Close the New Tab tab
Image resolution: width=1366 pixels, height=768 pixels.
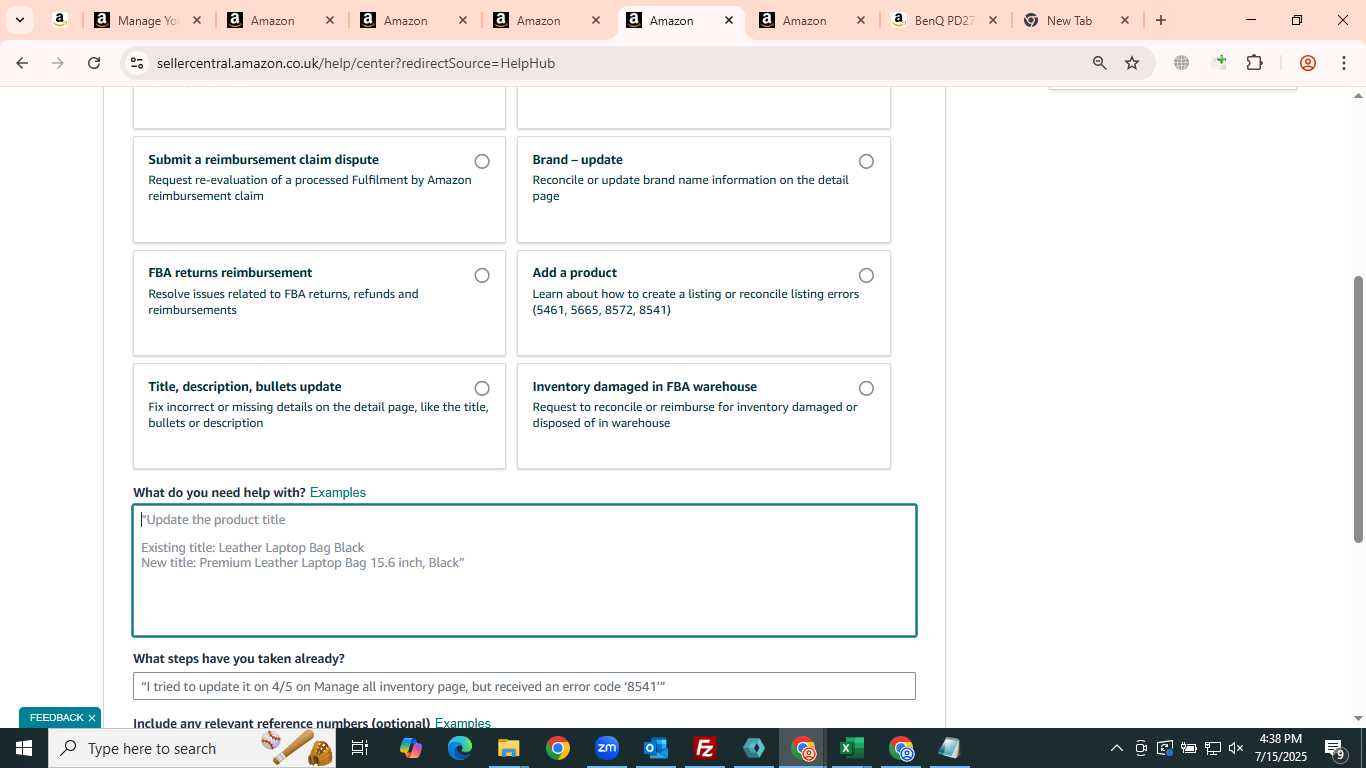pyautogui.click(x=1125, y=20)
